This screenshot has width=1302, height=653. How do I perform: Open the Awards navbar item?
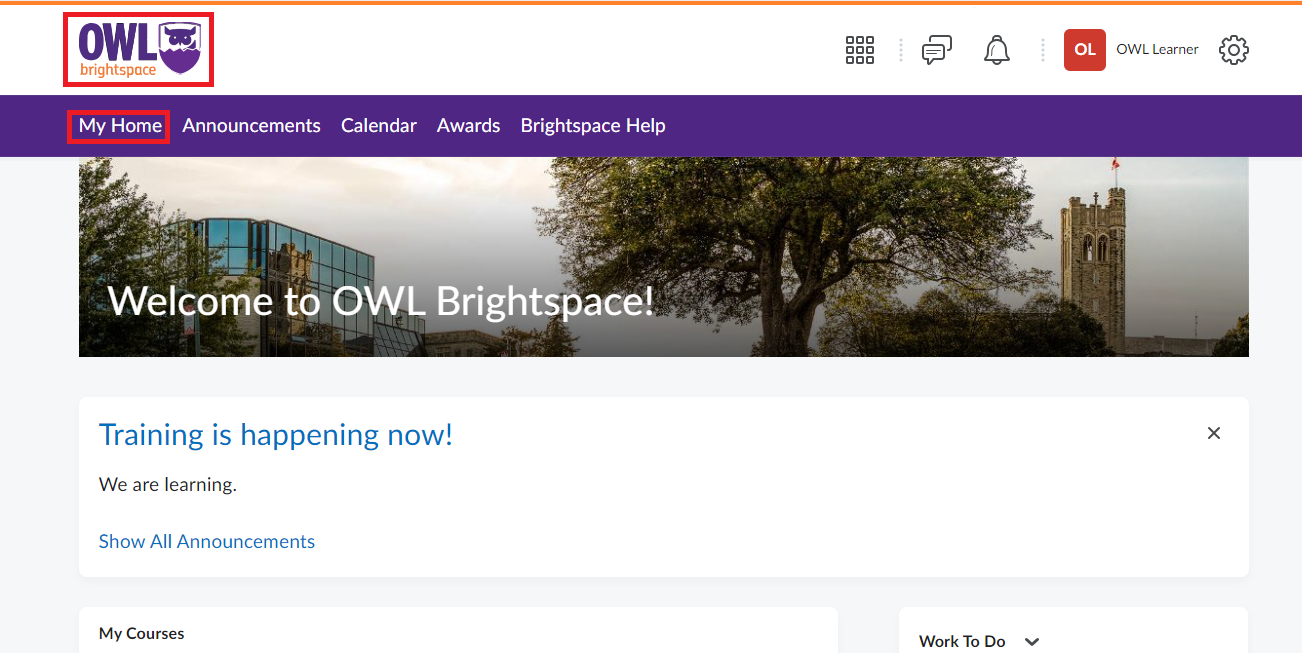point(468,126)
